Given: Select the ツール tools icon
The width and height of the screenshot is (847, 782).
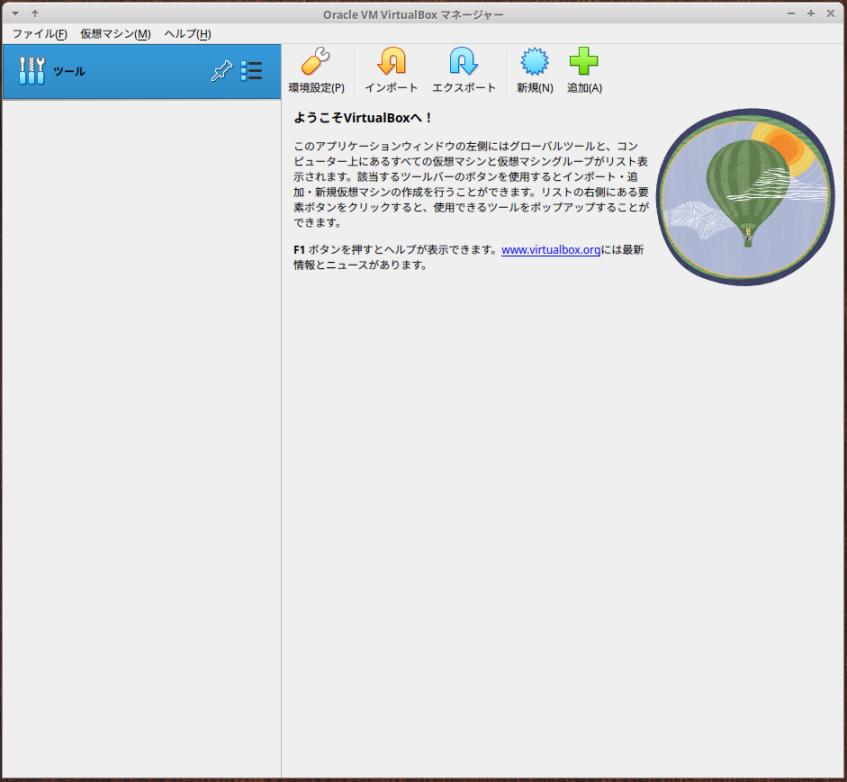Looking at the screenshot, I should point(32,71).
